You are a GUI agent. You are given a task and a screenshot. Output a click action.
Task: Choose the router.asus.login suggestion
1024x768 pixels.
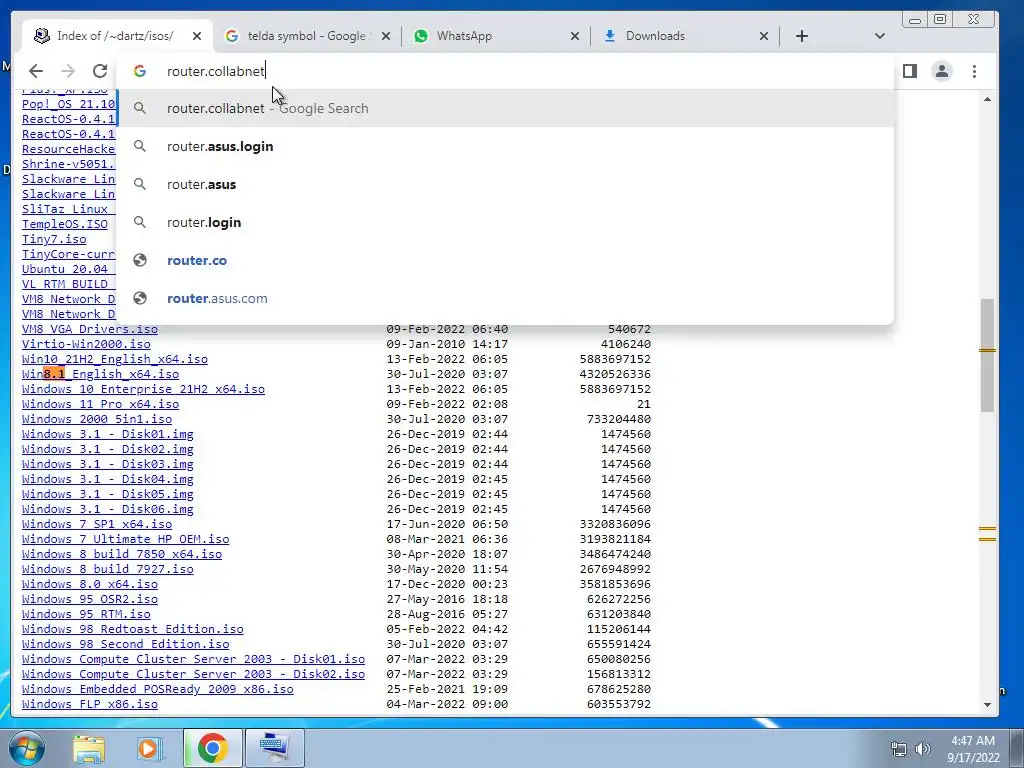point(505,146)
